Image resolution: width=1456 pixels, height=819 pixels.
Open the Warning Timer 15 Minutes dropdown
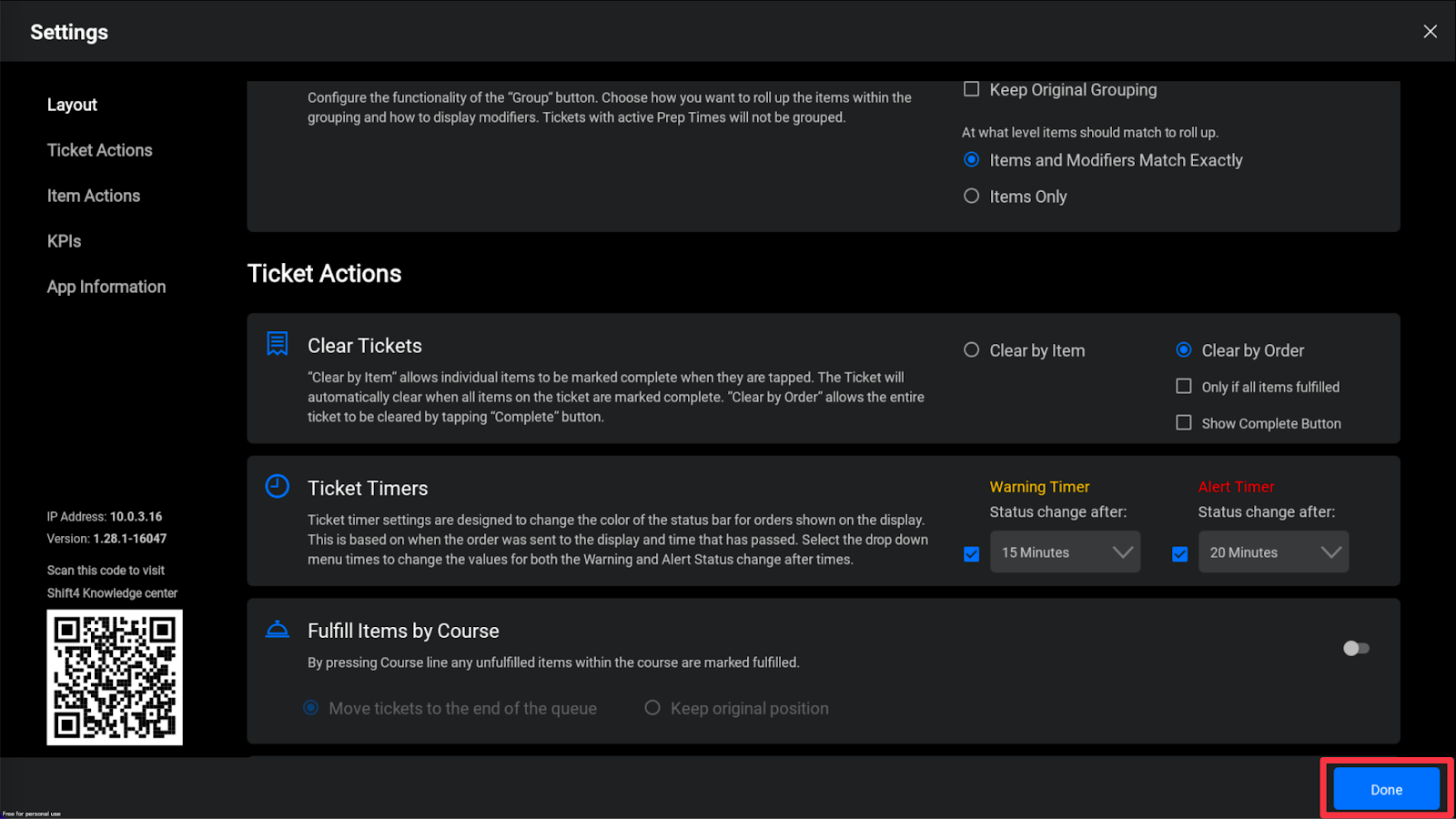point(1065,552)
